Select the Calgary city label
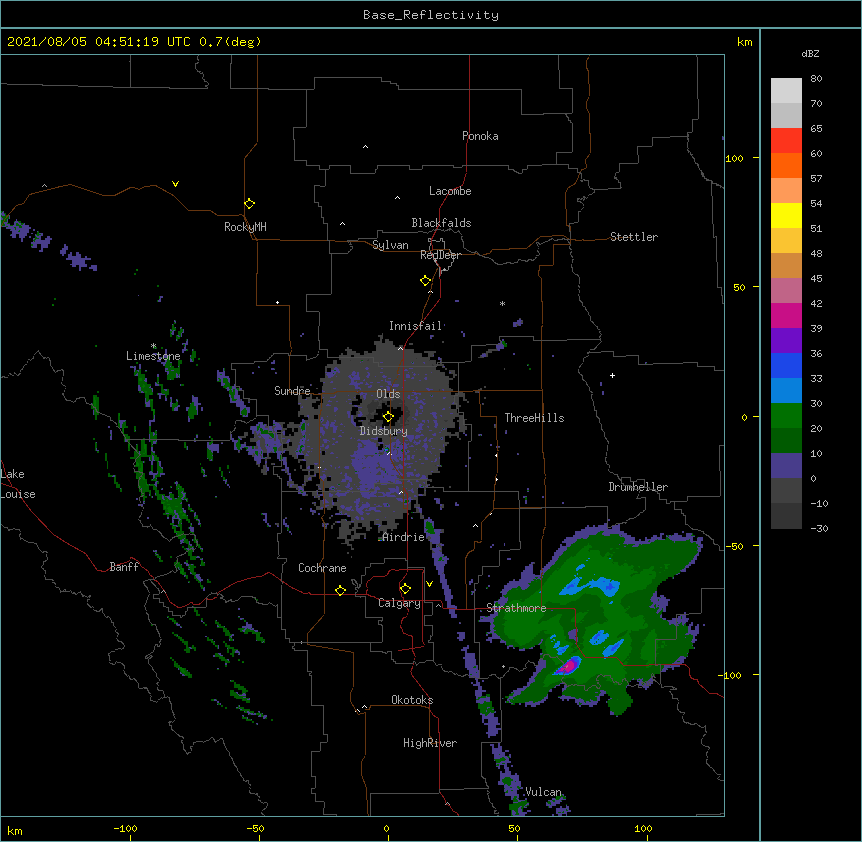Image resolution: width=862 pixels, height=842 pixels. coord(400,603)
